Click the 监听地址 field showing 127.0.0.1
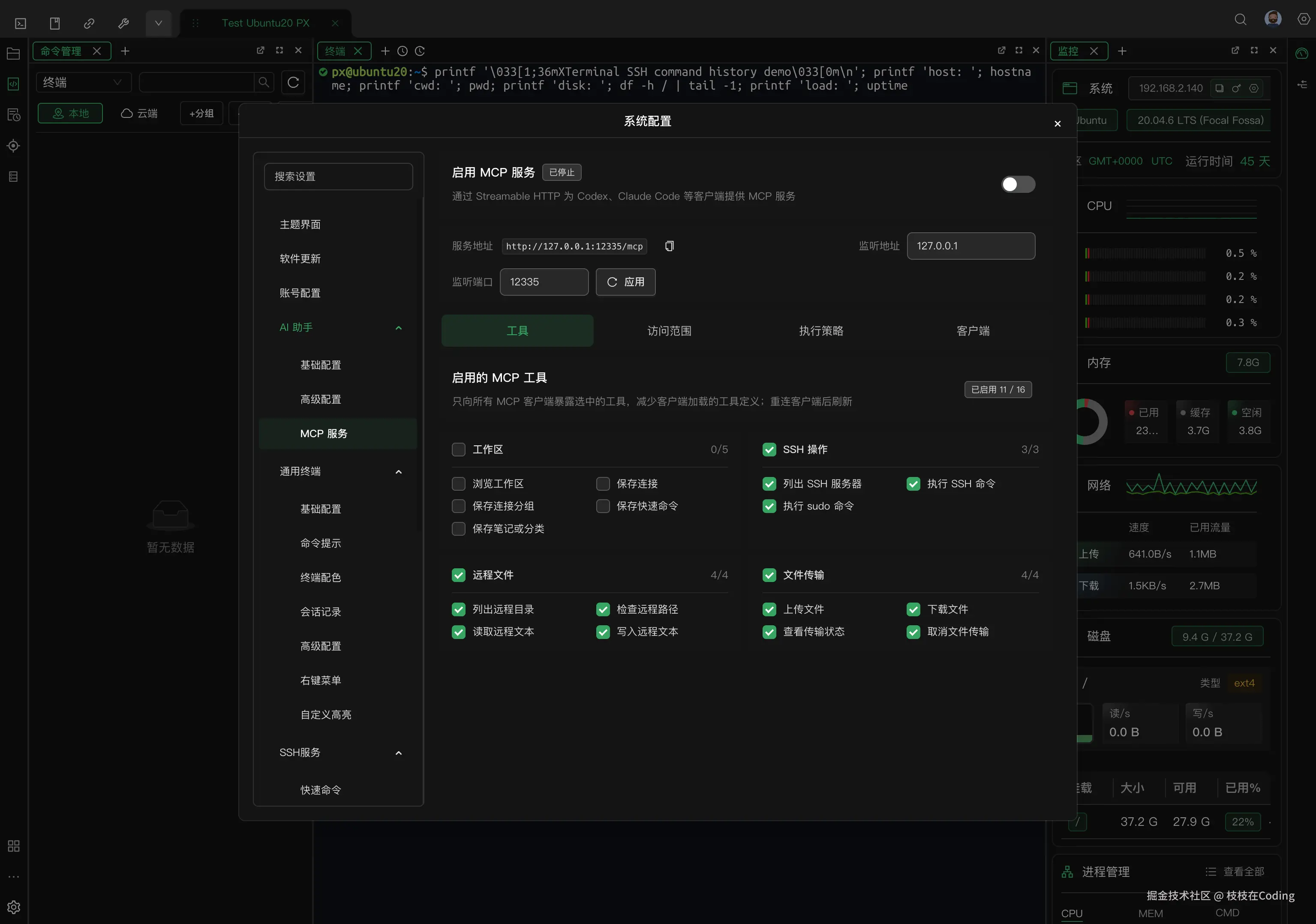This screenshot has height=924, width=1316. pos(971,246)
